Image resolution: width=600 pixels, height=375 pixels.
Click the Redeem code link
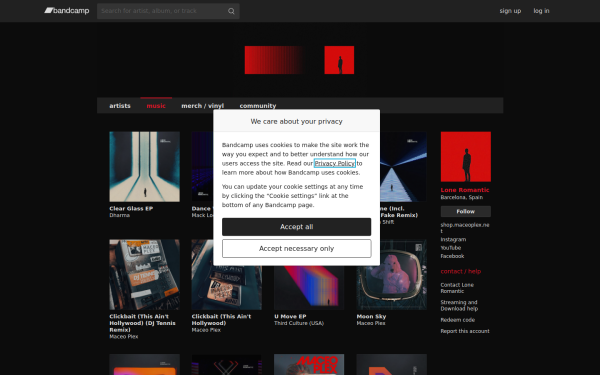click(x=458, y=320)
